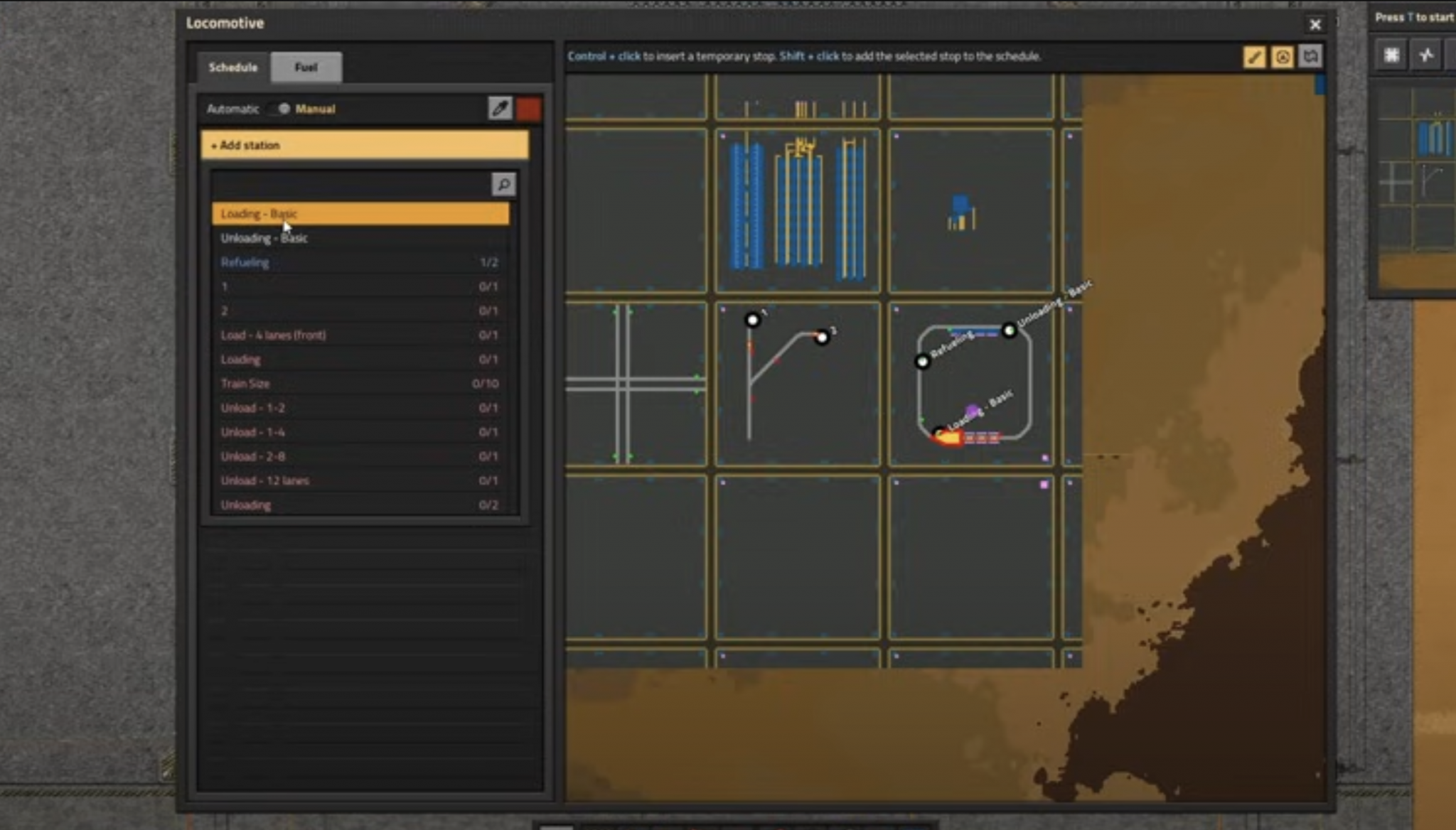Viewport: 1456px width, 830px height.
Task: Click the + Add station button
Action: 365,145
